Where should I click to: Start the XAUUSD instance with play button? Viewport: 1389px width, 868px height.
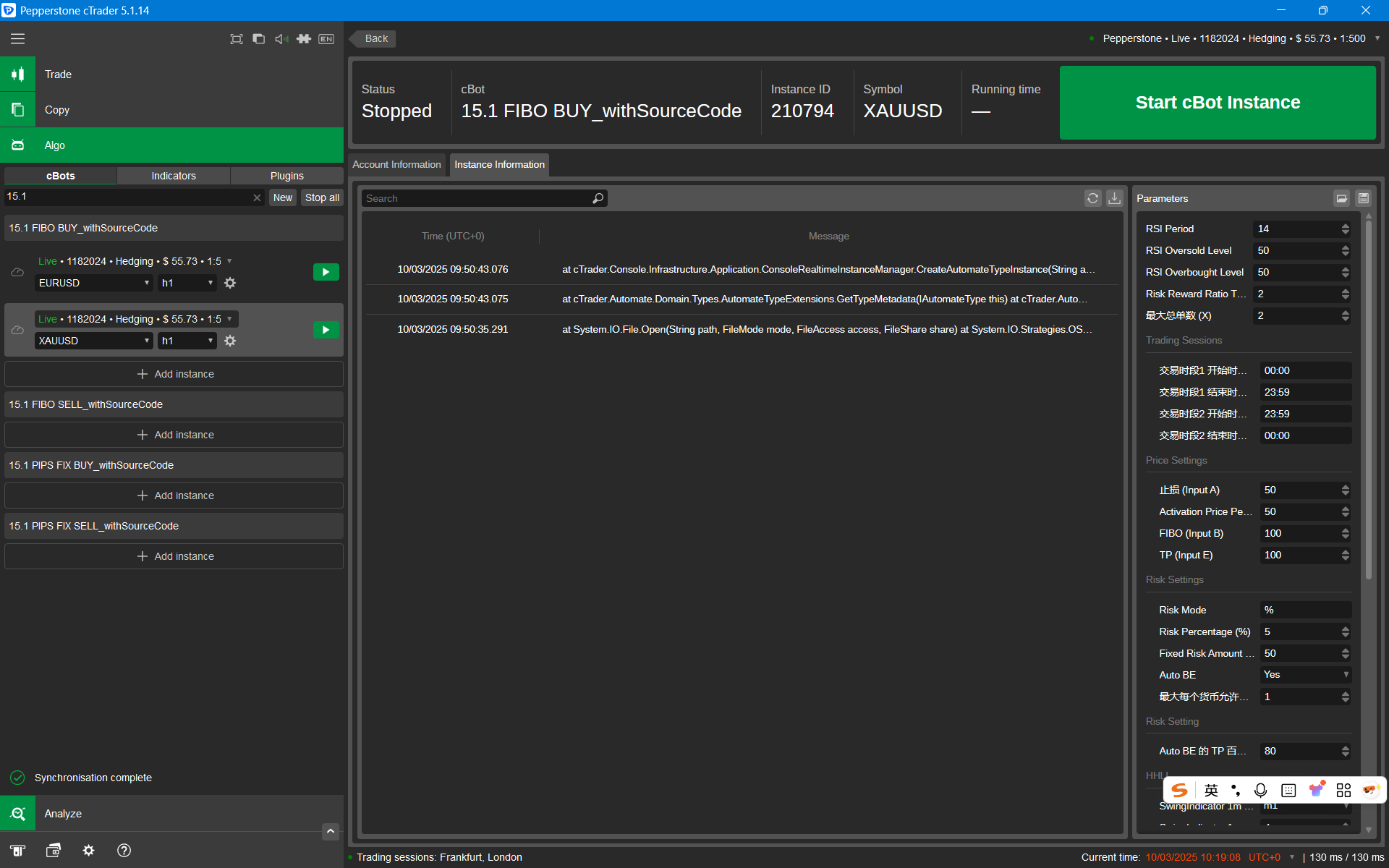pyautogui.click(x=326, y=330)
